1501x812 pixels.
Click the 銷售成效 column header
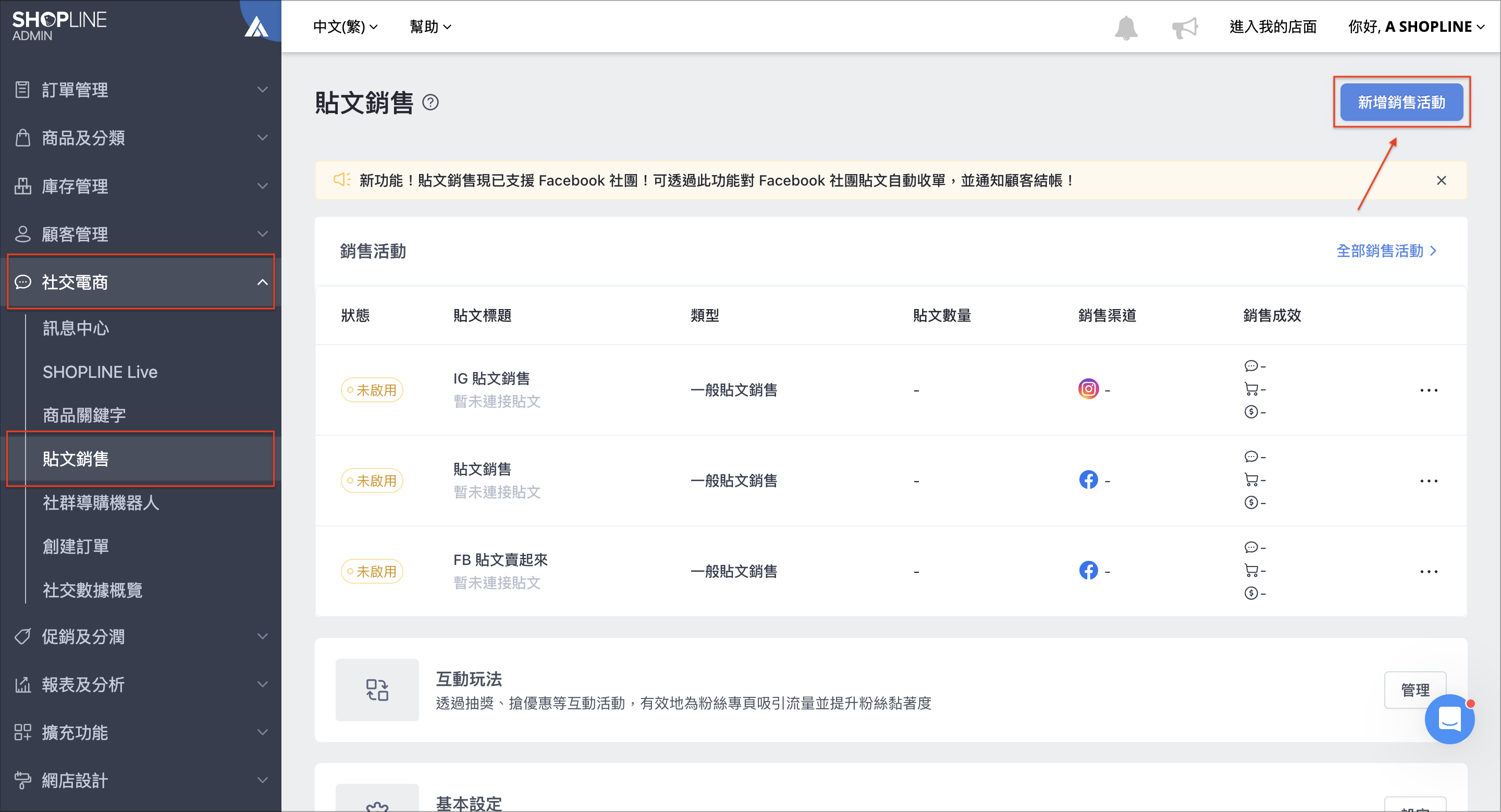(1272, 316)
